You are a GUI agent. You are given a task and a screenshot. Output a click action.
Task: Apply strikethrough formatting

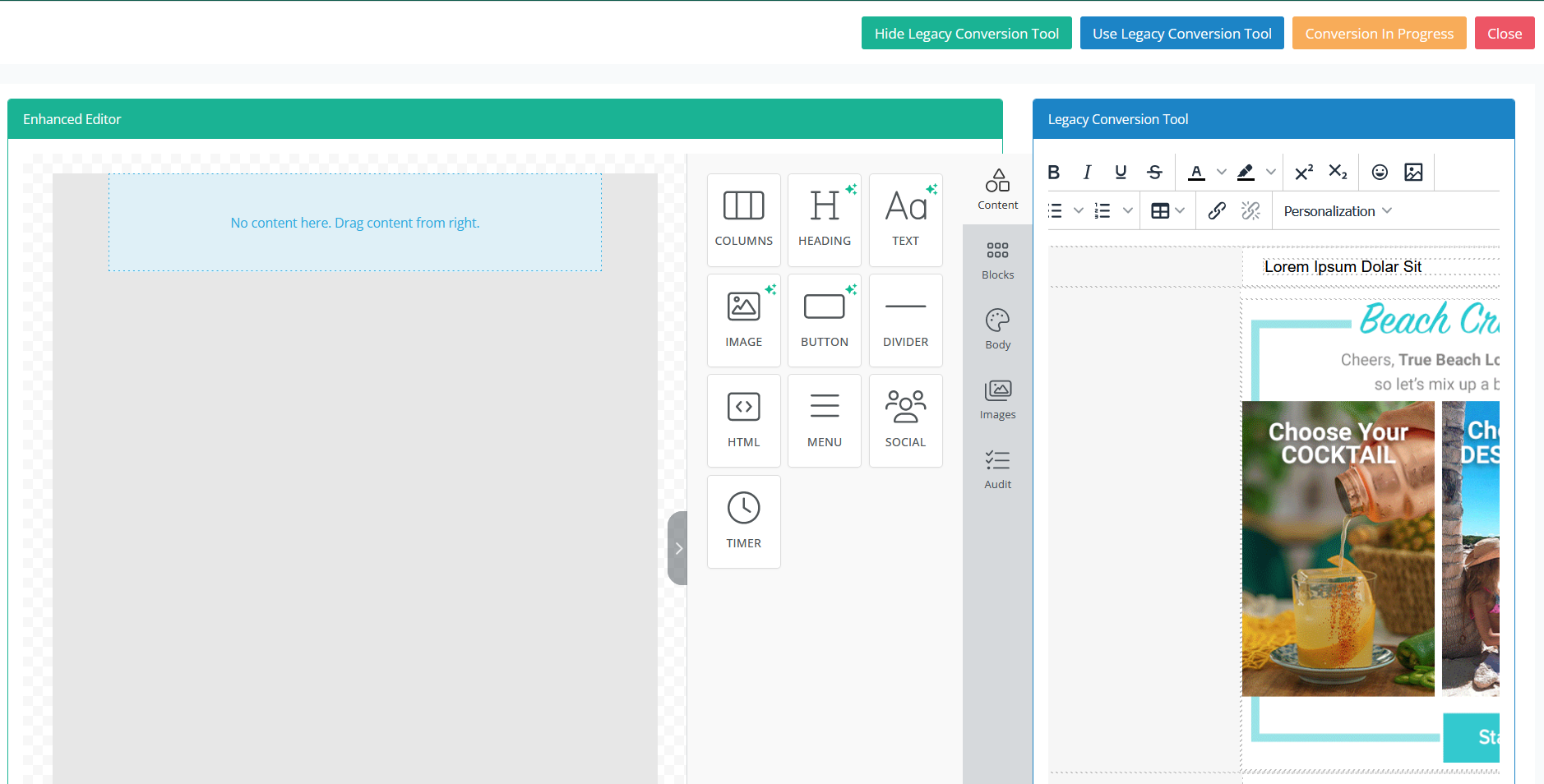(x=1154, y=172)
